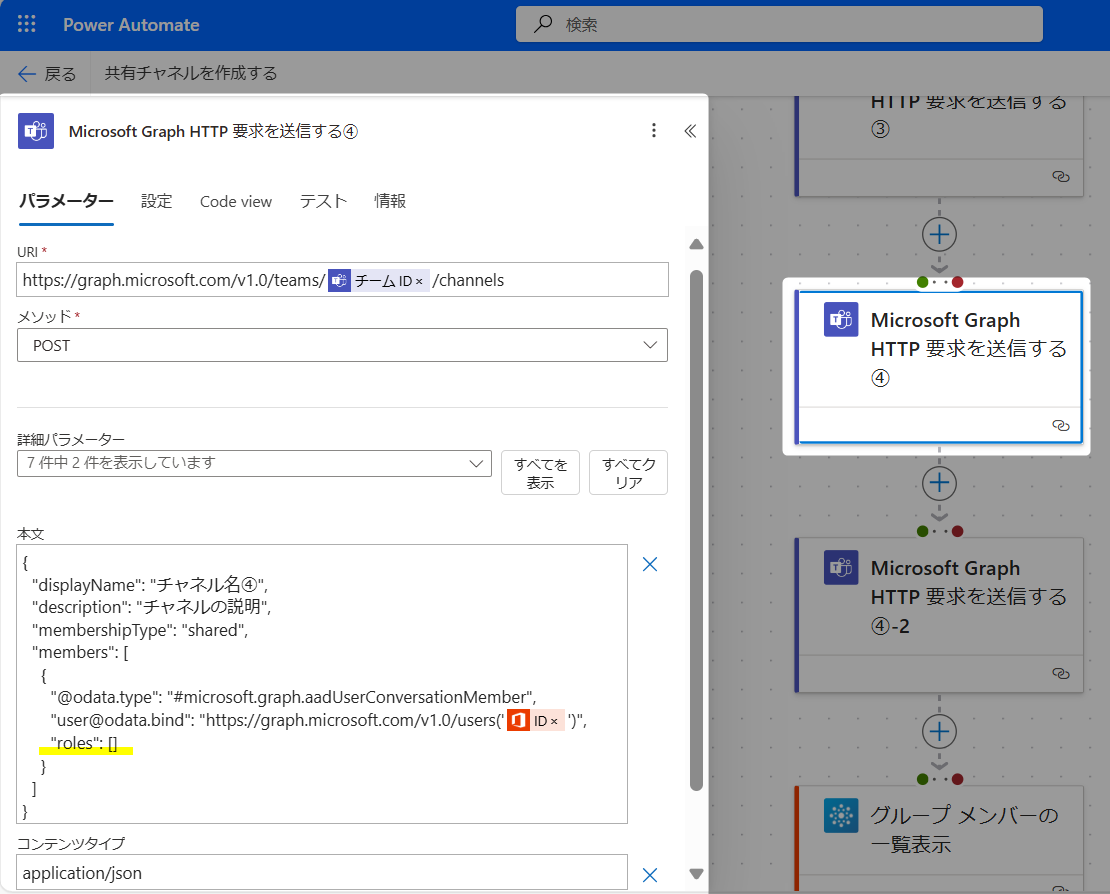Select the HTTP 要求を送信する④-2 card

click(939, 615)
